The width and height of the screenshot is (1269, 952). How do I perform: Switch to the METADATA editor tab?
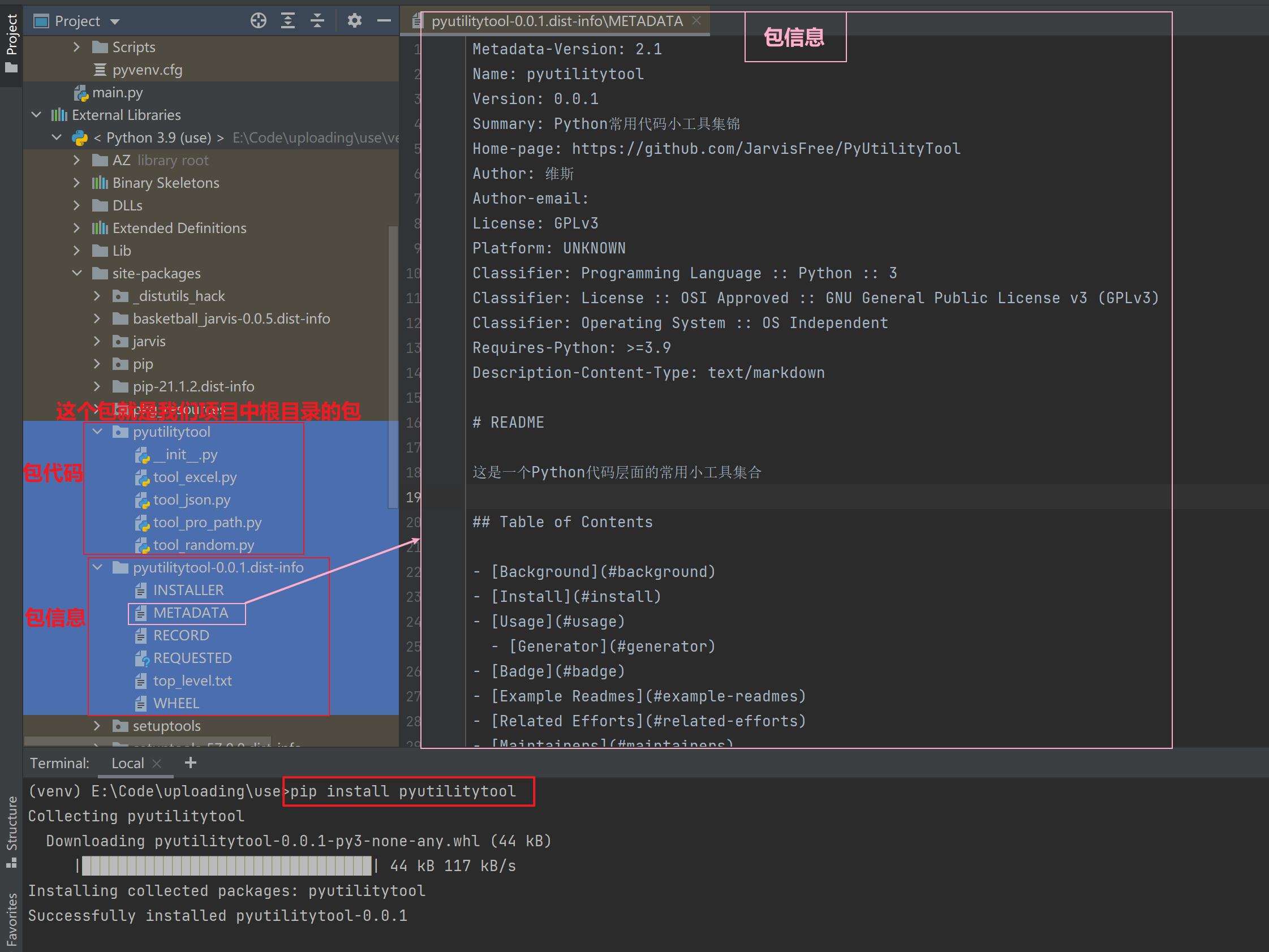(557, 20)
